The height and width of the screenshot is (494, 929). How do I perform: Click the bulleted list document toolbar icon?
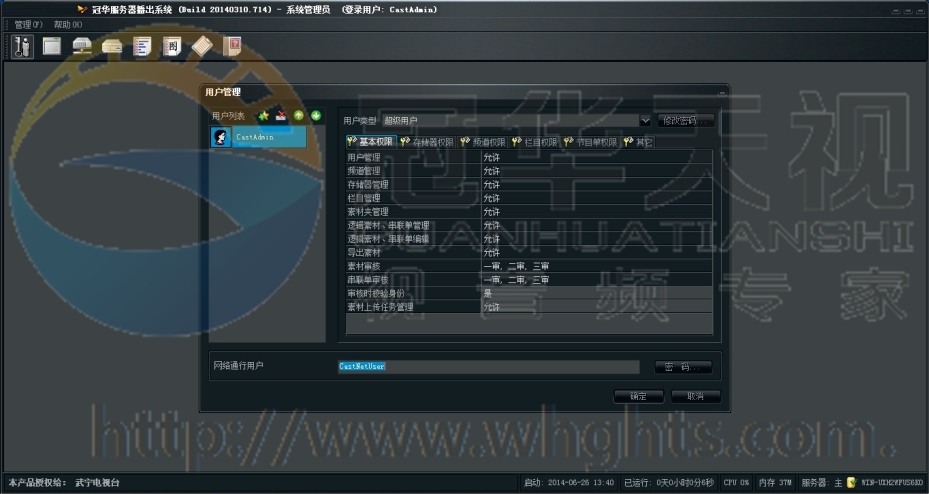click(x=142, y=46)
